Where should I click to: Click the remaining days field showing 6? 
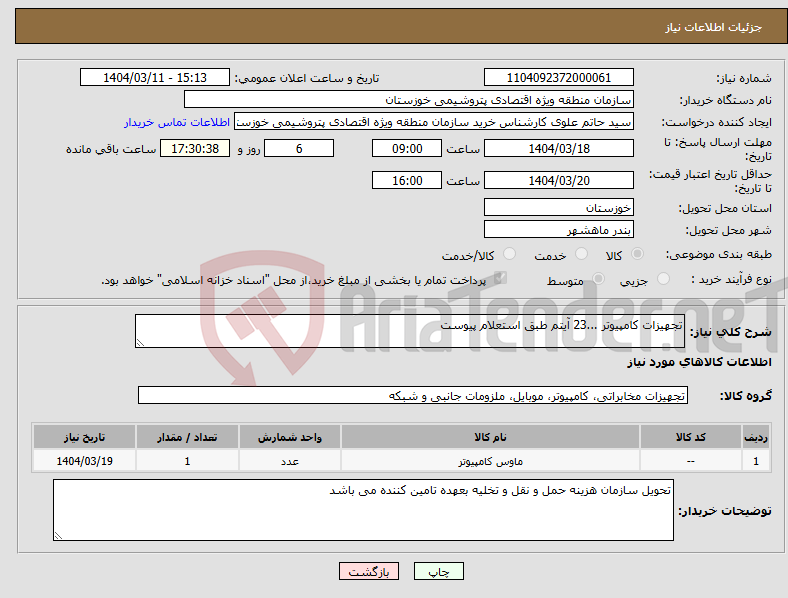pos(299,148)
